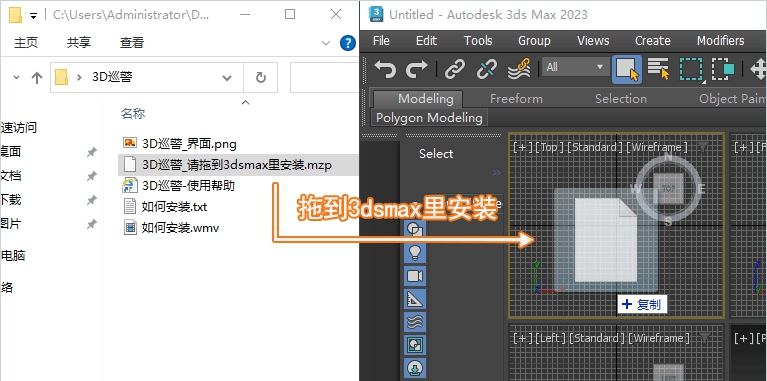Image resolution: width=767 pixels, height=381 pixels.
Task: Open the Group menu
Action: click(534, 41)
